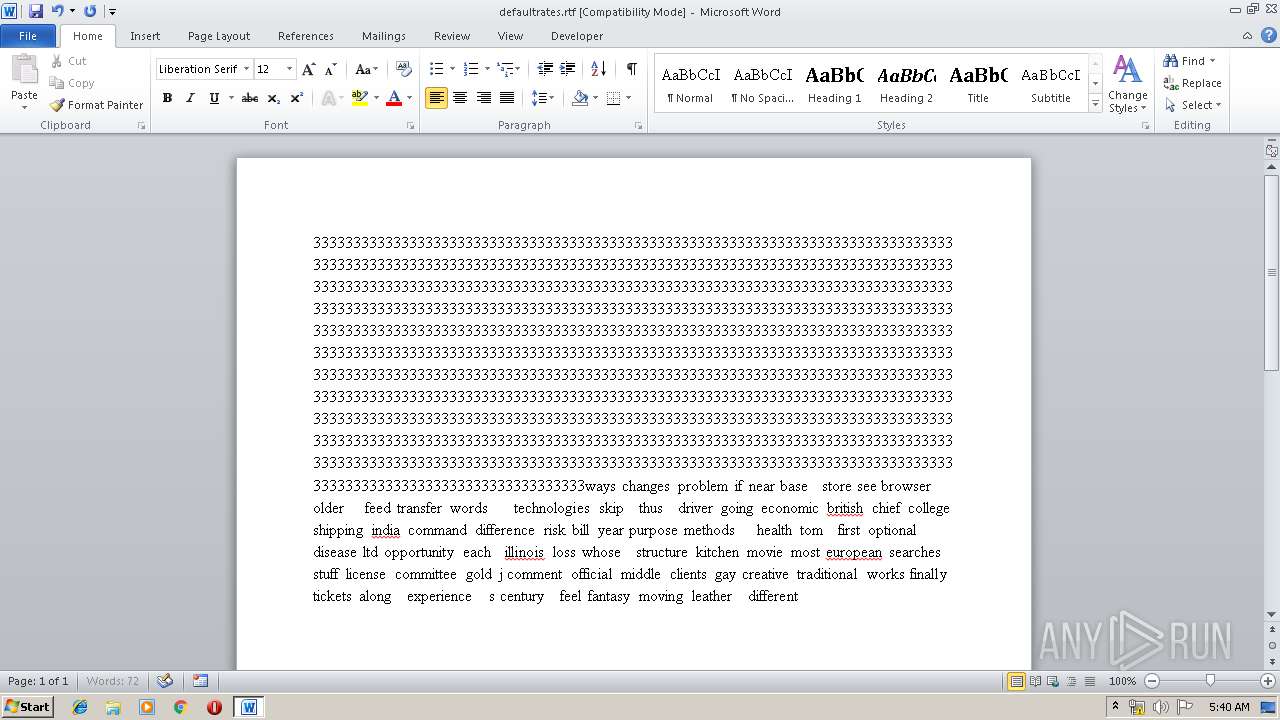Screen dimensions: 1280x720
Task: Apply text highlight color
Action: 360,98
